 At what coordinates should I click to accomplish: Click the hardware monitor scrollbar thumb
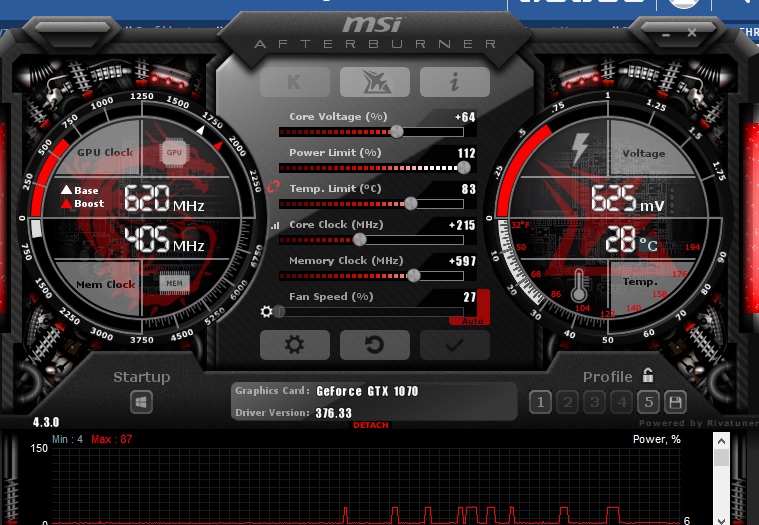tap(721, 457)
